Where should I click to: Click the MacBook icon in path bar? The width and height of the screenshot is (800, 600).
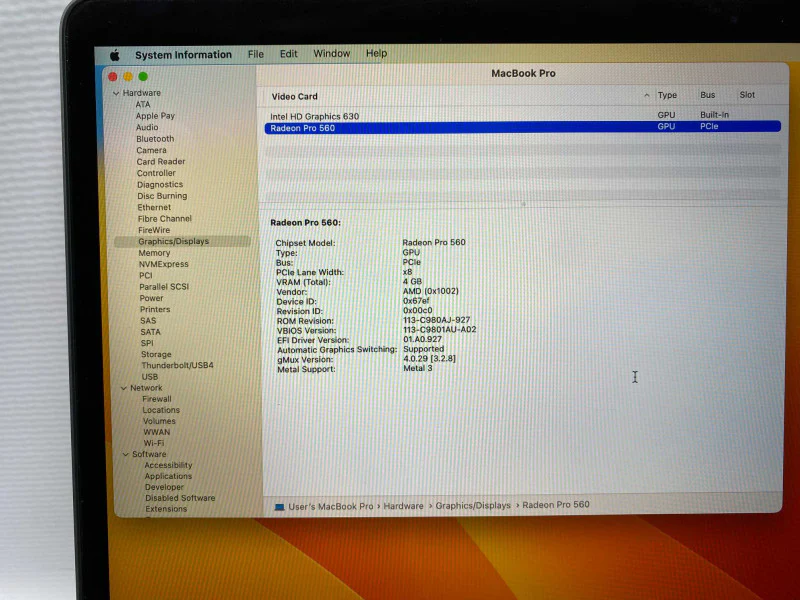click(x=279, y=507)
